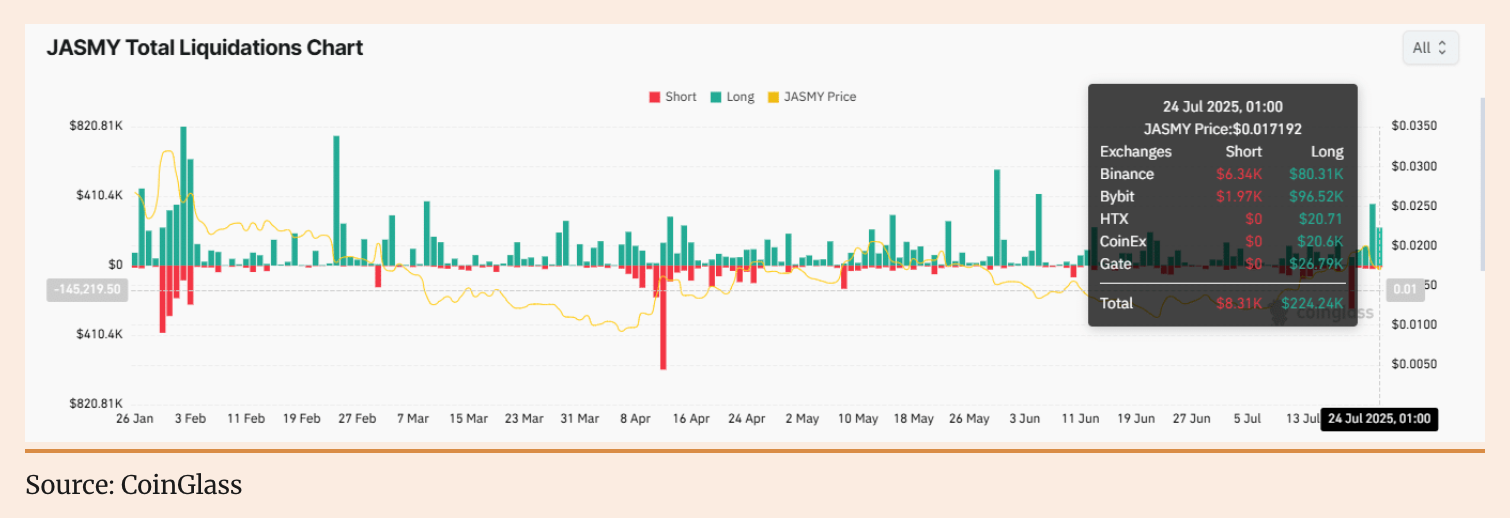The width and height of the screenshot is (1510, 518).
Task: Click the Bybit row in the tooltip
Action: pos(1221,196)
